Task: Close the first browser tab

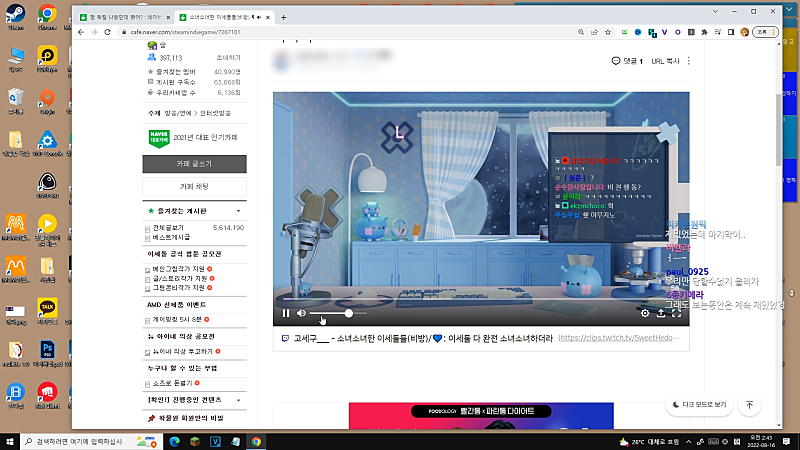Action: [168, 17]
